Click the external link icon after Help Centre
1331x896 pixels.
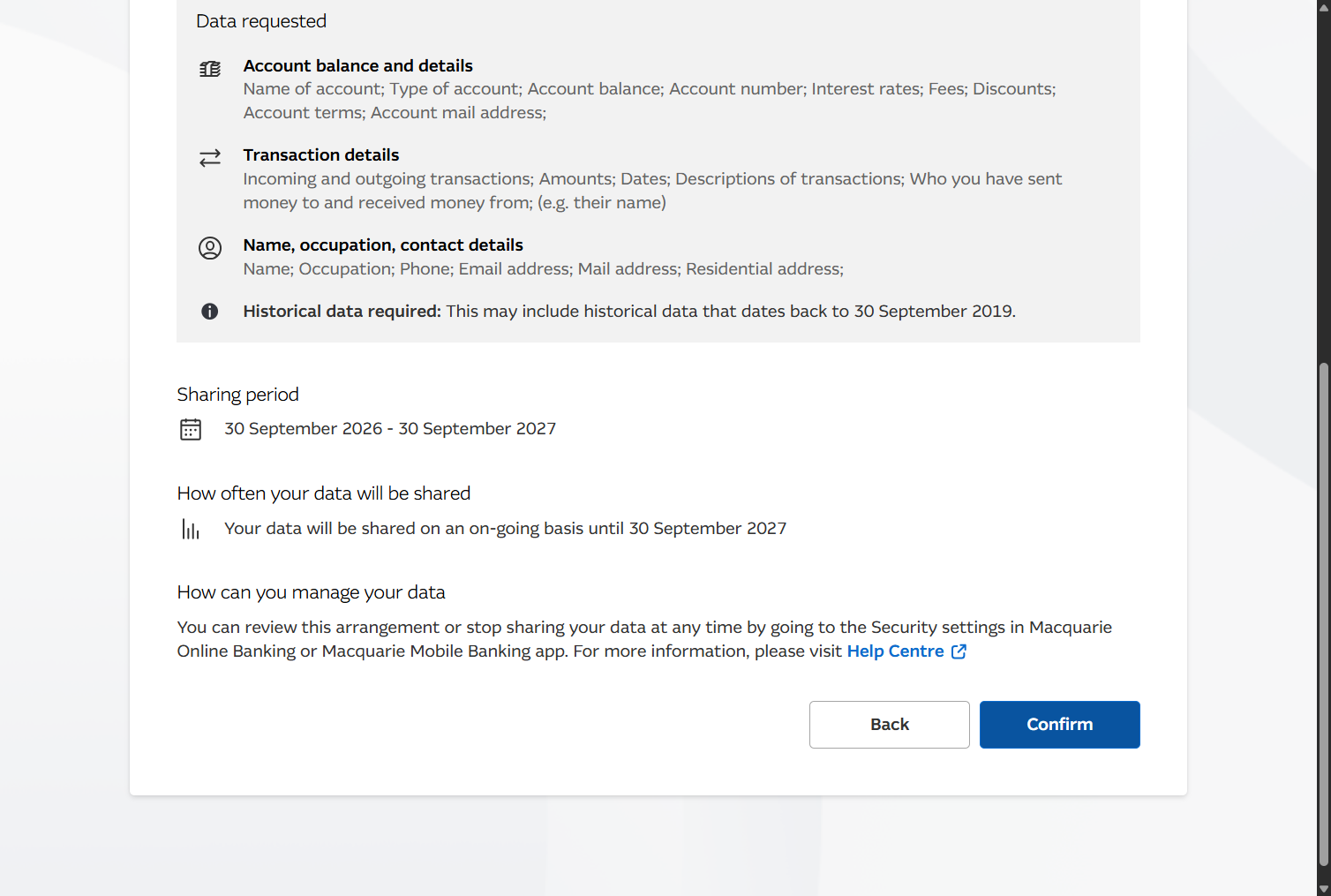click(959, 651)
